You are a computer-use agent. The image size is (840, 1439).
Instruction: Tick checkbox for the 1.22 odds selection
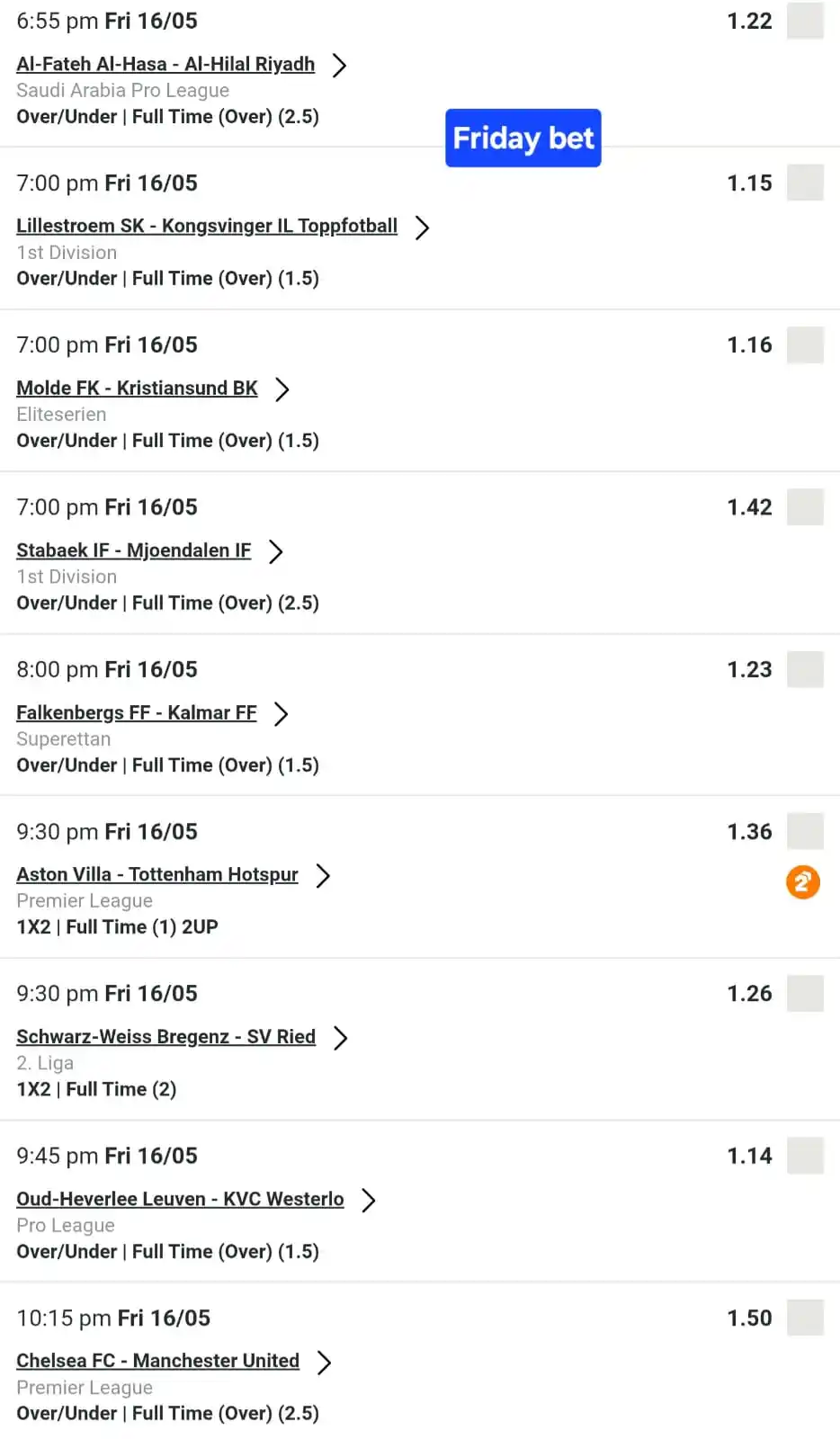805,21
